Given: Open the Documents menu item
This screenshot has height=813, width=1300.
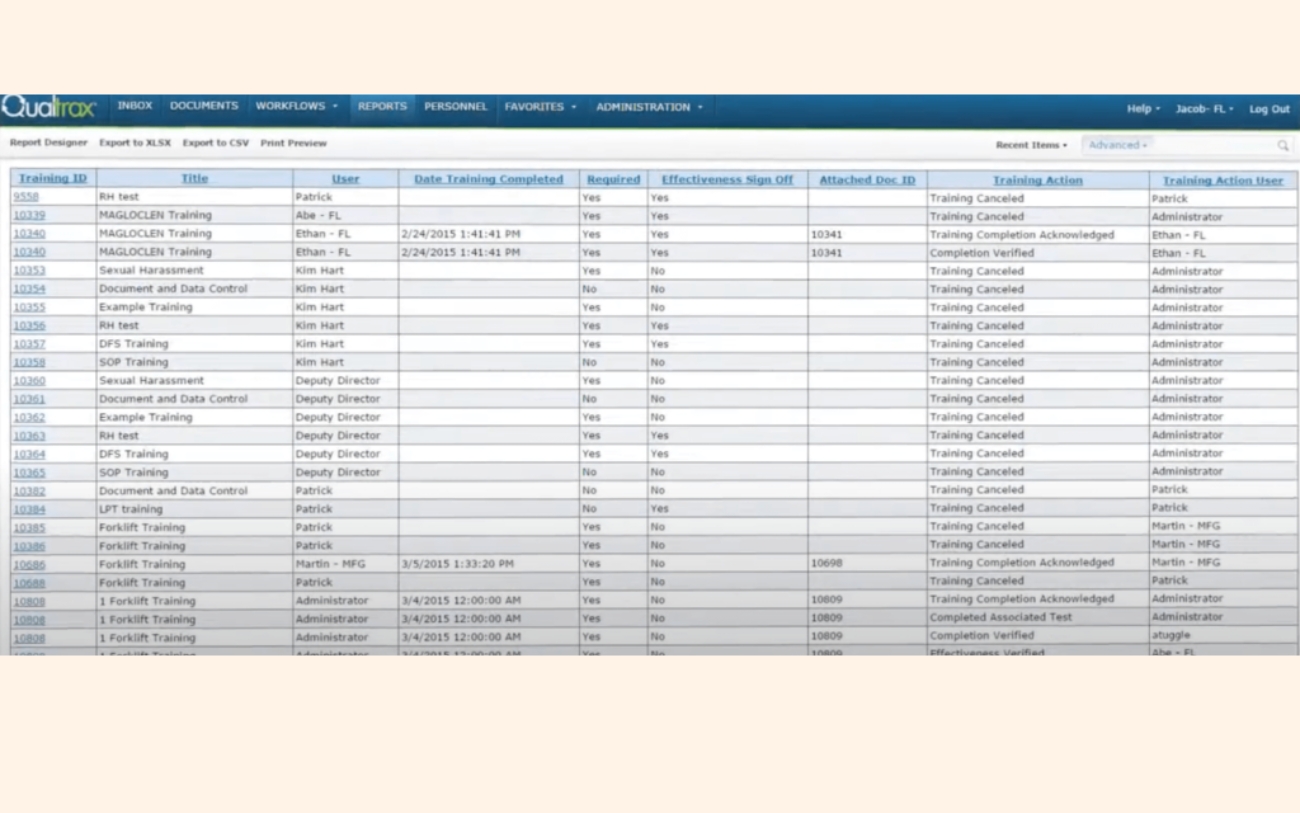Looking at the screenshot, I should (204, 106).
